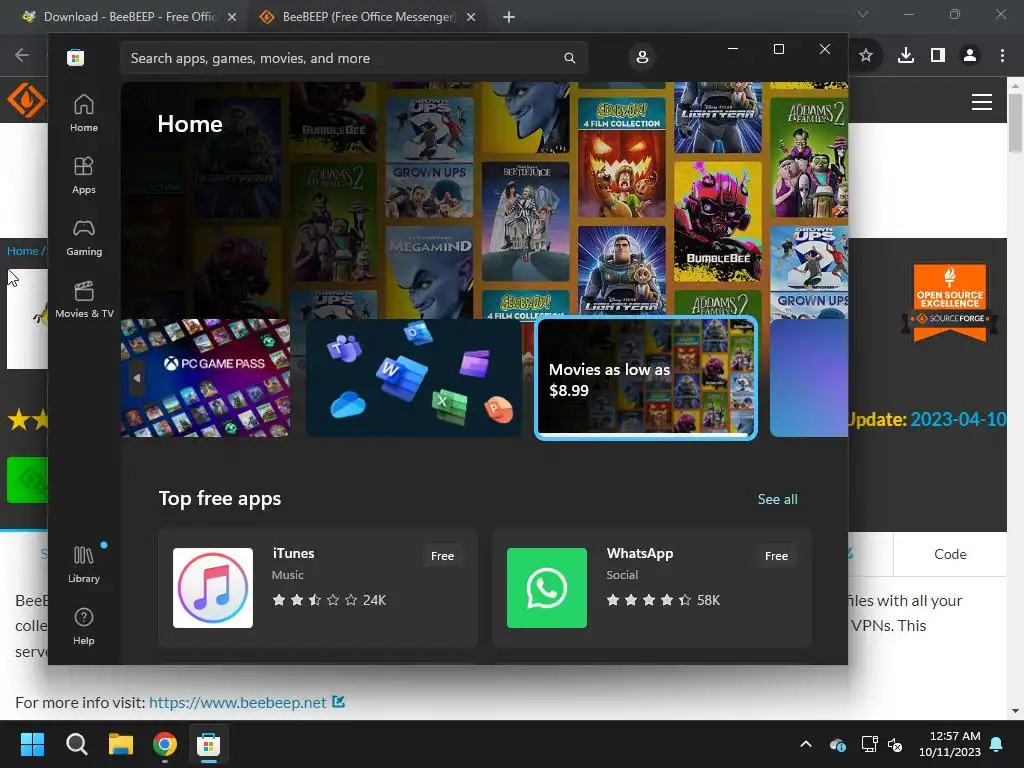Screen dimensions: 1024x768
Task: Open Movies & TV section in sidebar
Action: (x=84, y=300)
